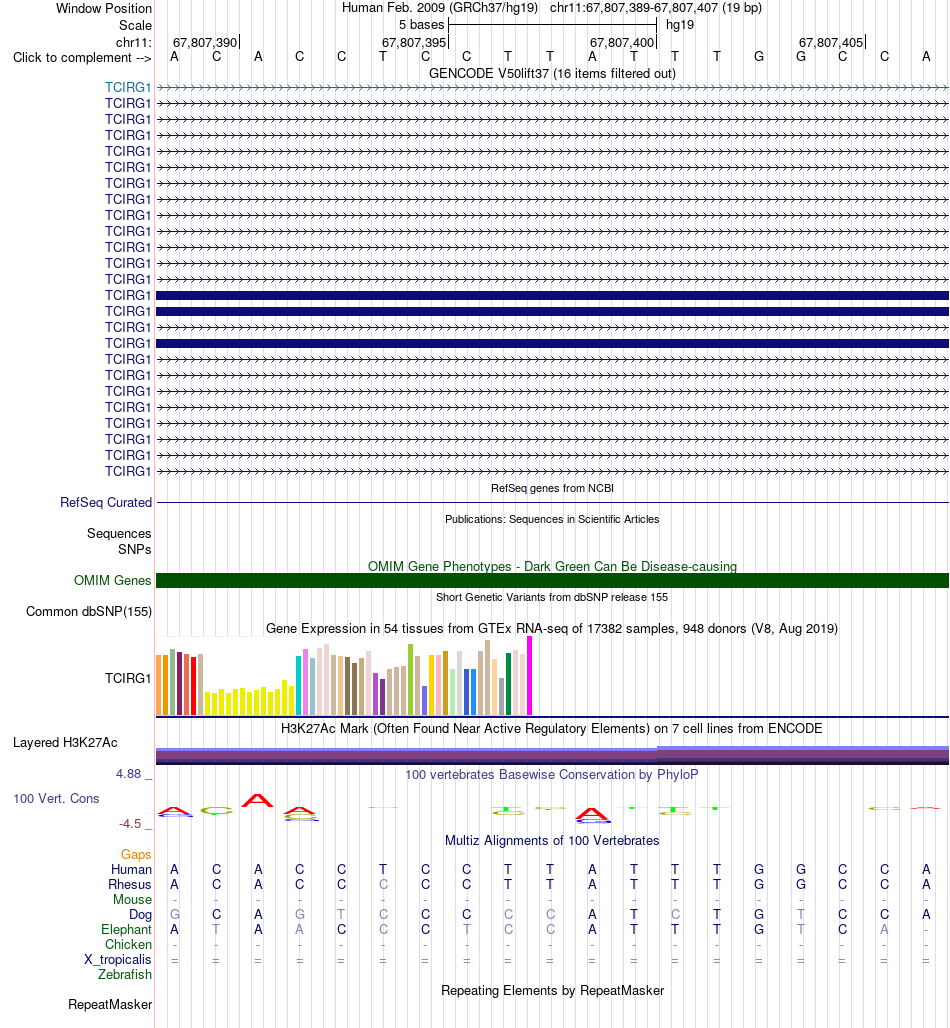Screen dimensions: 950x1028
Task: Click the orange Gaps row label
Action: tap(136, 855)
